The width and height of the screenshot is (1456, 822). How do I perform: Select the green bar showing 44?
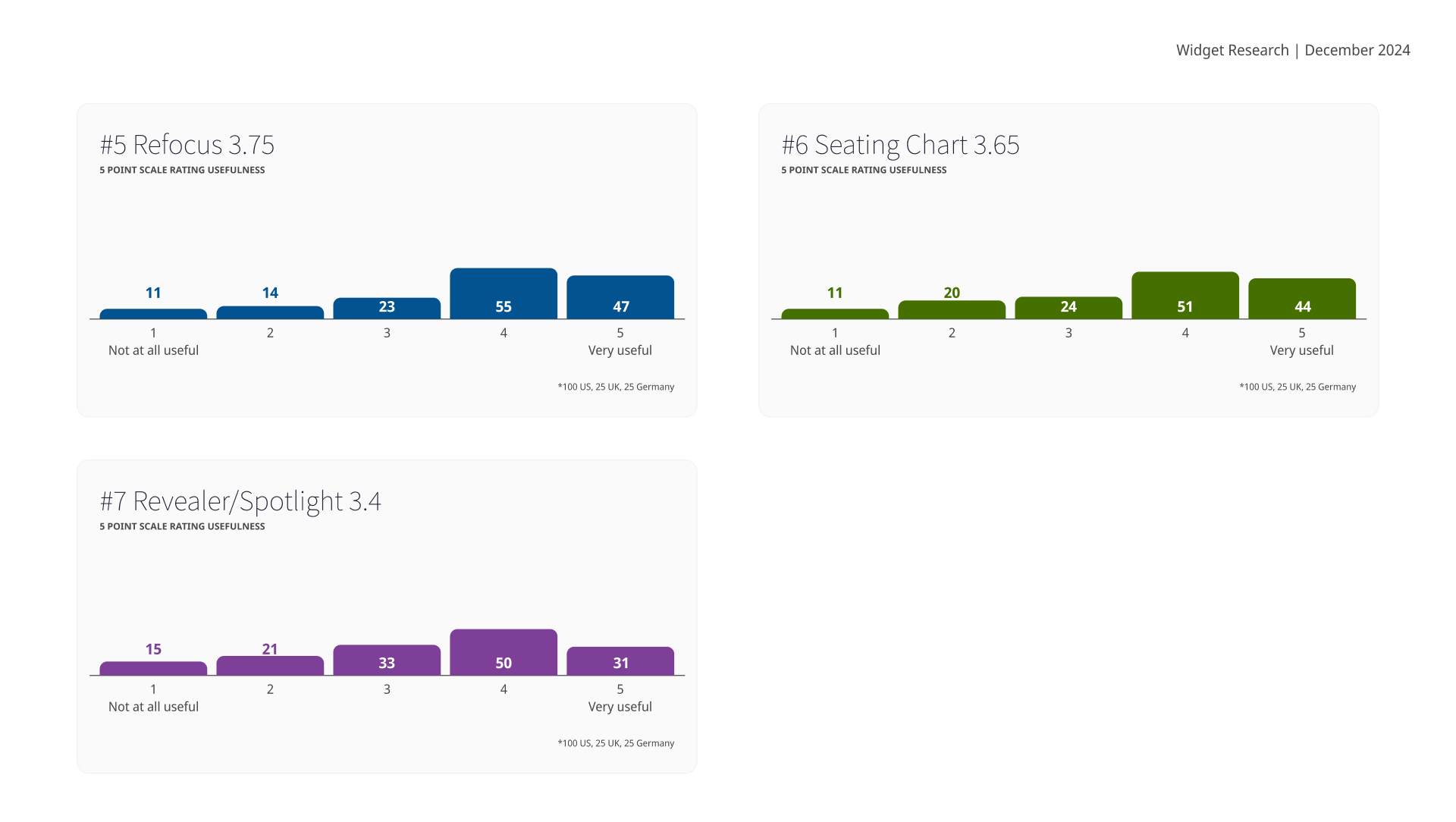[x=1302, y=298]
